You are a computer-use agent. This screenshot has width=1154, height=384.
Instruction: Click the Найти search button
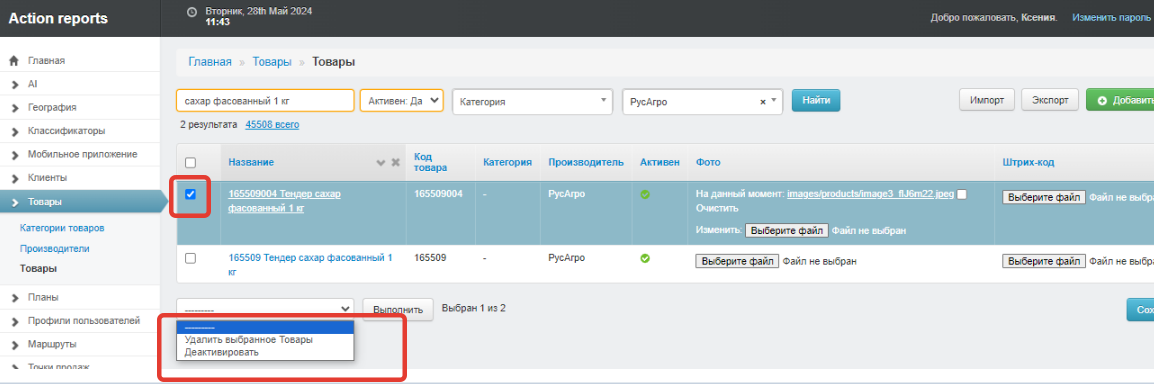point(815,101)
